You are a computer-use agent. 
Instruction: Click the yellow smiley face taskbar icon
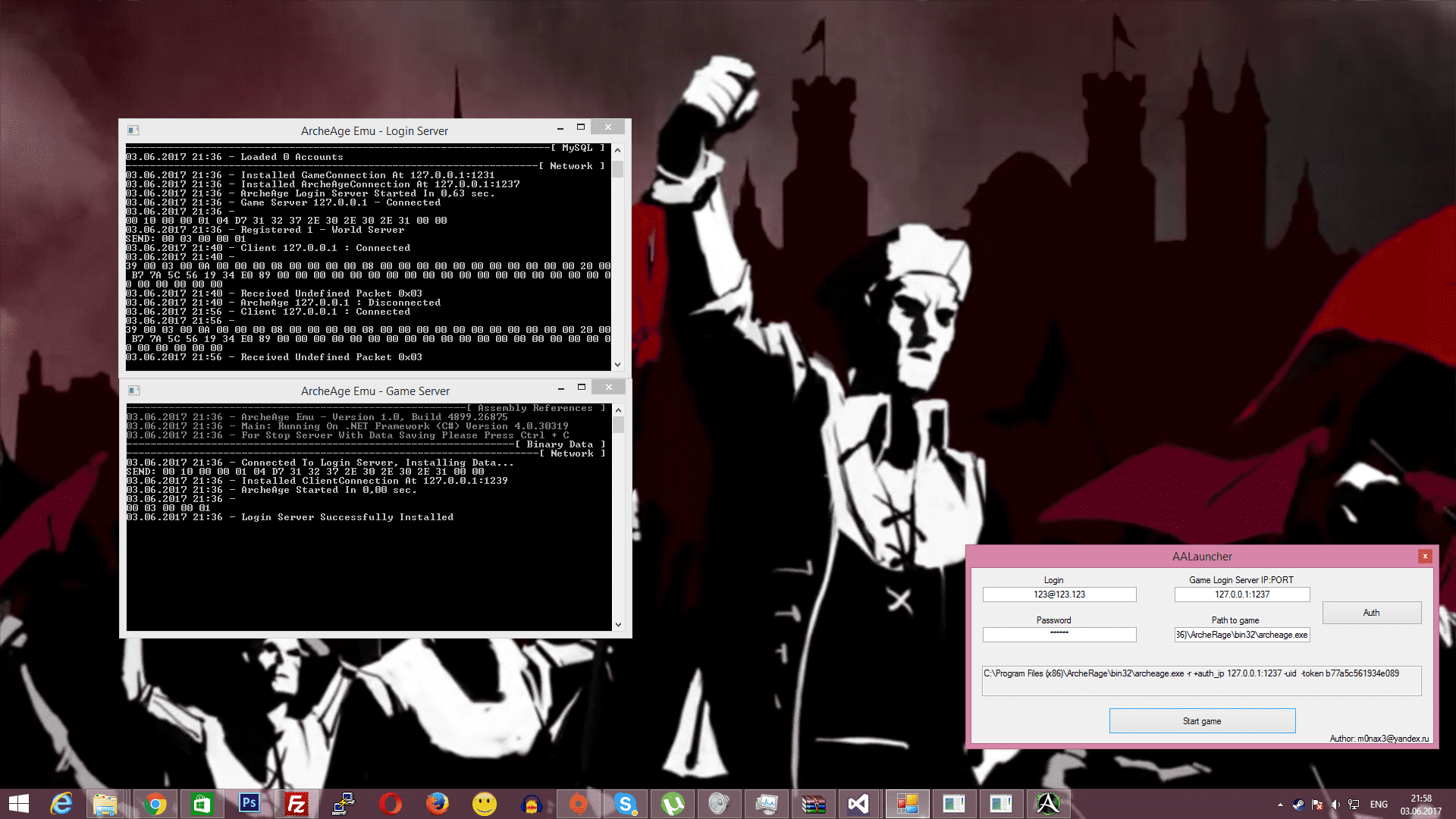(485, 804)
